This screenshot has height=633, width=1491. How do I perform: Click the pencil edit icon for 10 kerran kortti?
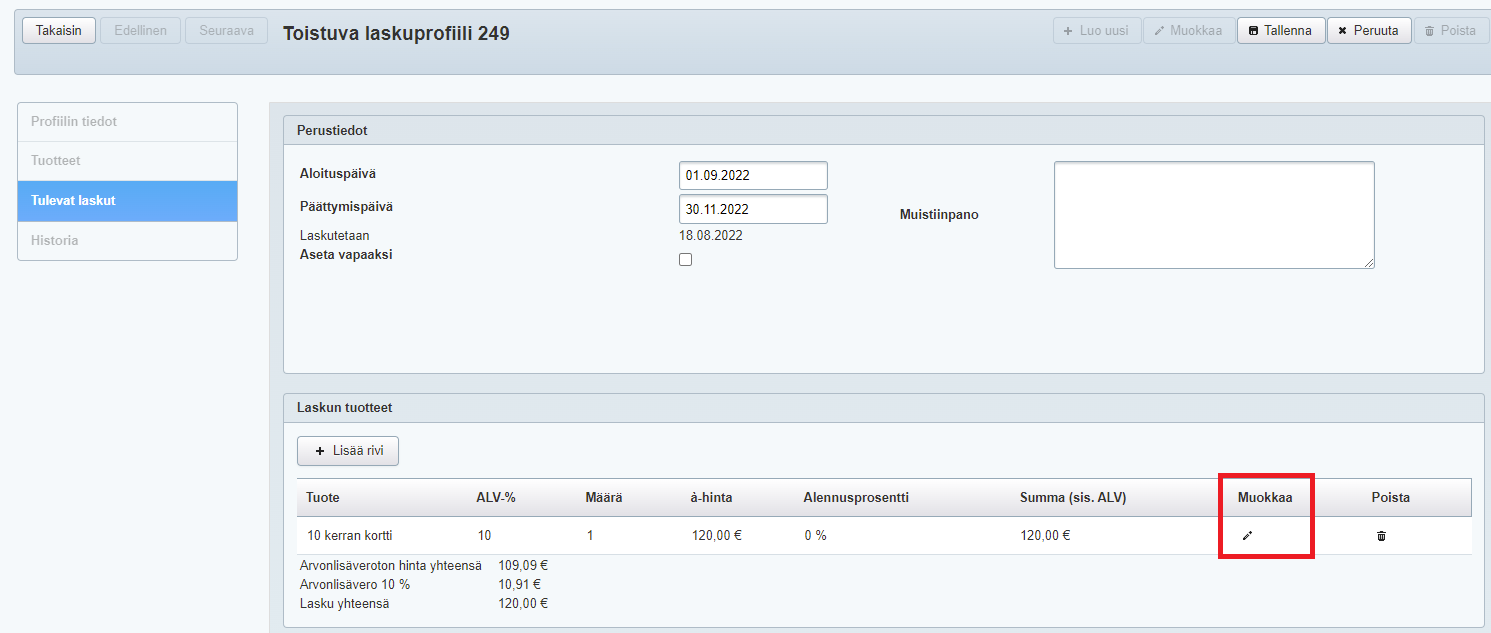(1247, 536)
